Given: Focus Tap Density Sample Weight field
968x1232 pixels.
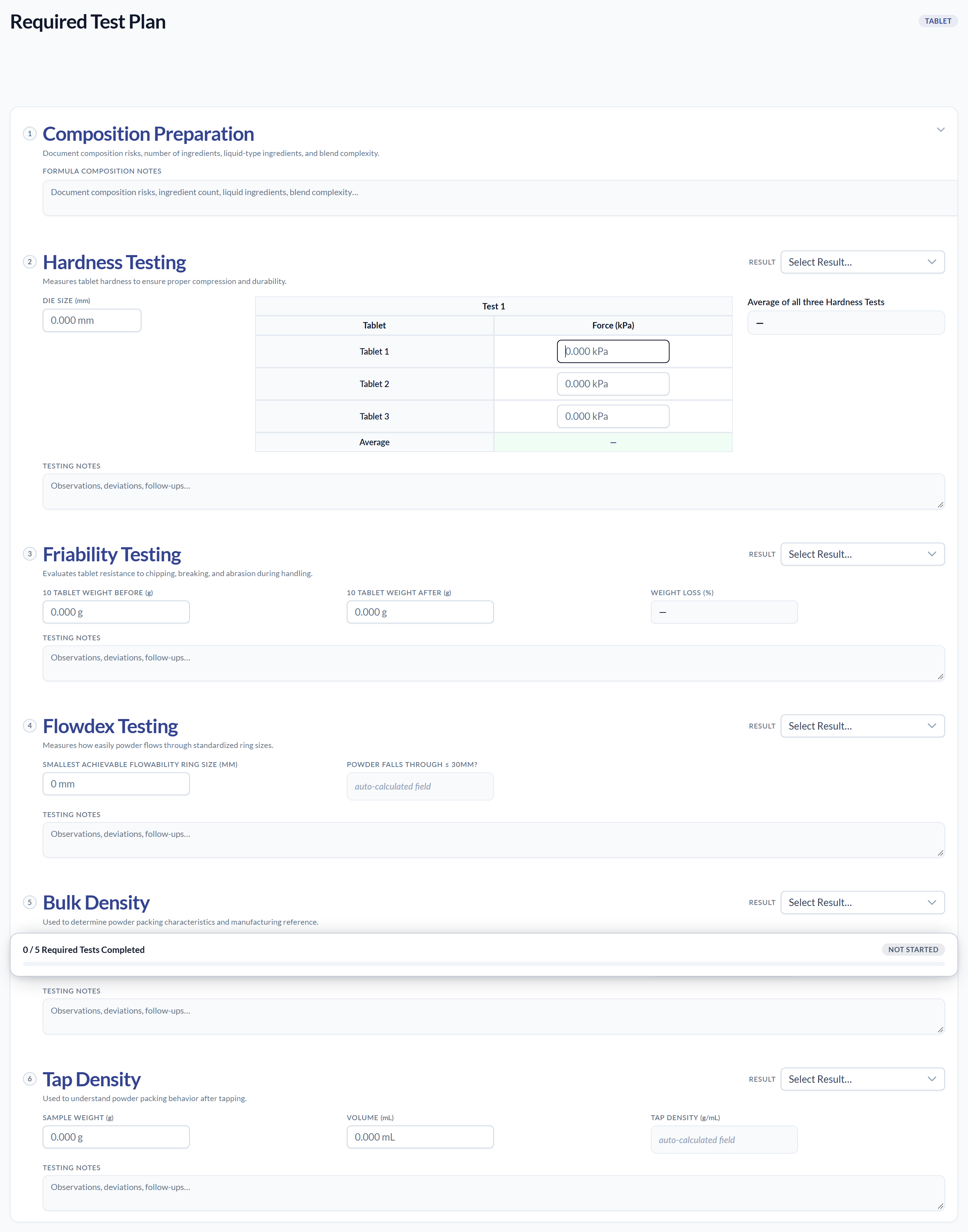Looking at the screenshot, I should tap(116, 1137).
